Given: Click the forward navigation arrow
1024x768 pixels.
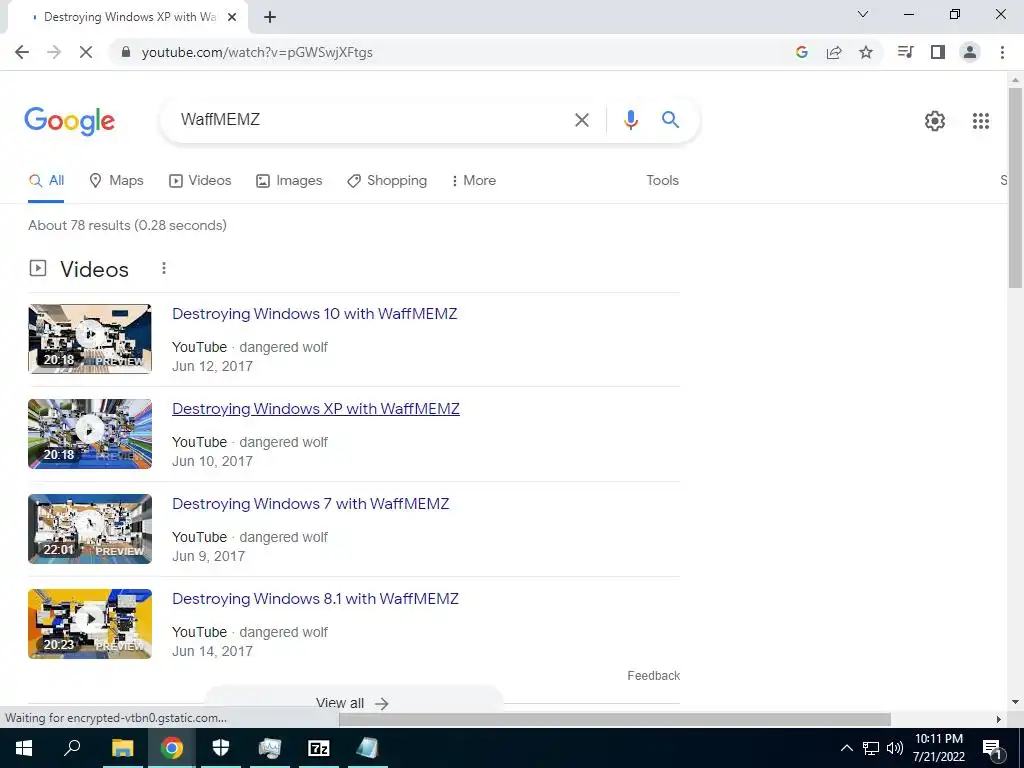Looking at the screenshot, I should pyautogui.click(x=54, y=52).
